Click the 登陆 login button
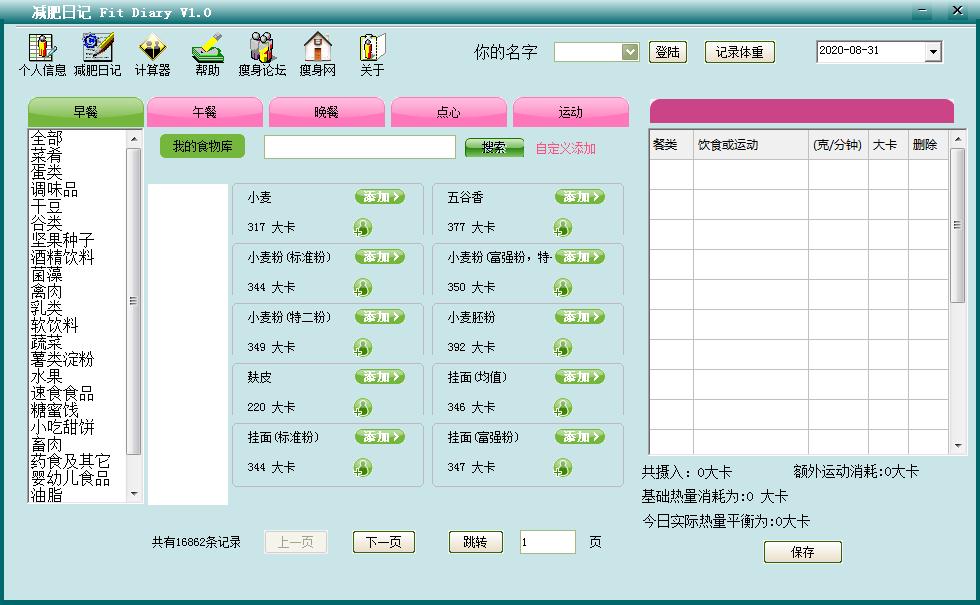The image size is (980, 605). (x=668, y=52)
